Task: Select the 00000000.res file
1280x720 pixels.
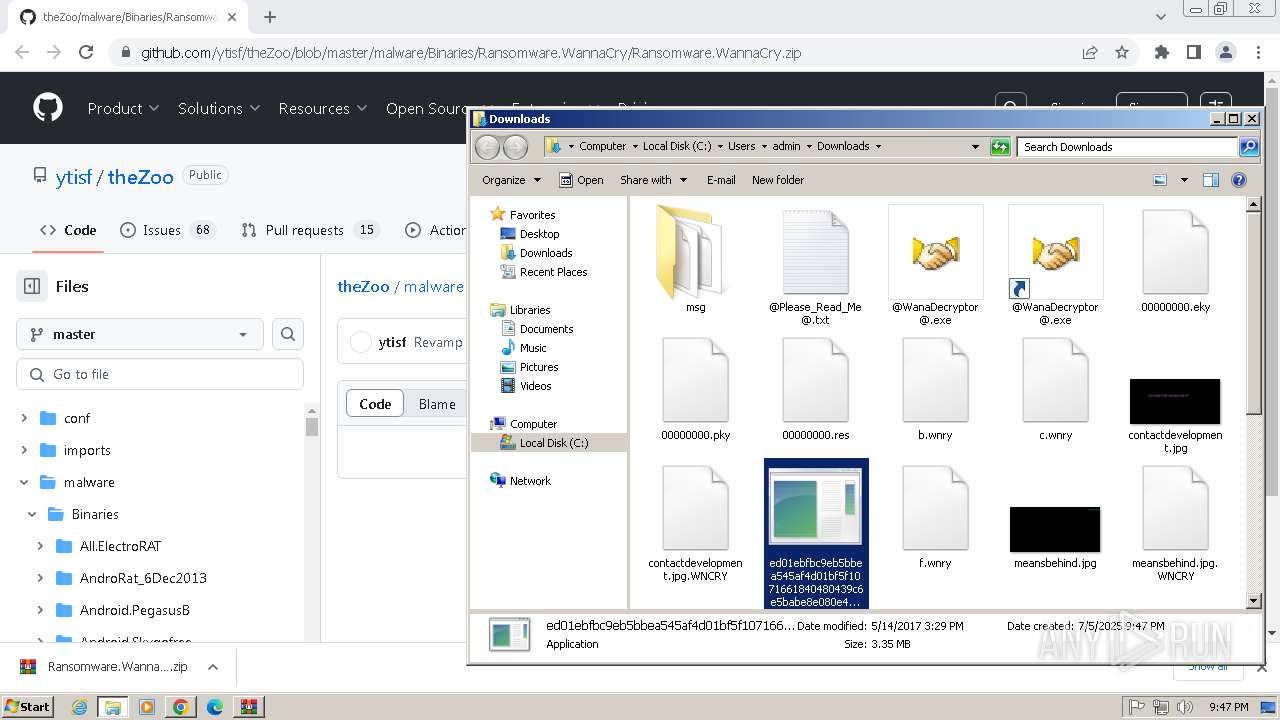Action: [x=815, y=382]
